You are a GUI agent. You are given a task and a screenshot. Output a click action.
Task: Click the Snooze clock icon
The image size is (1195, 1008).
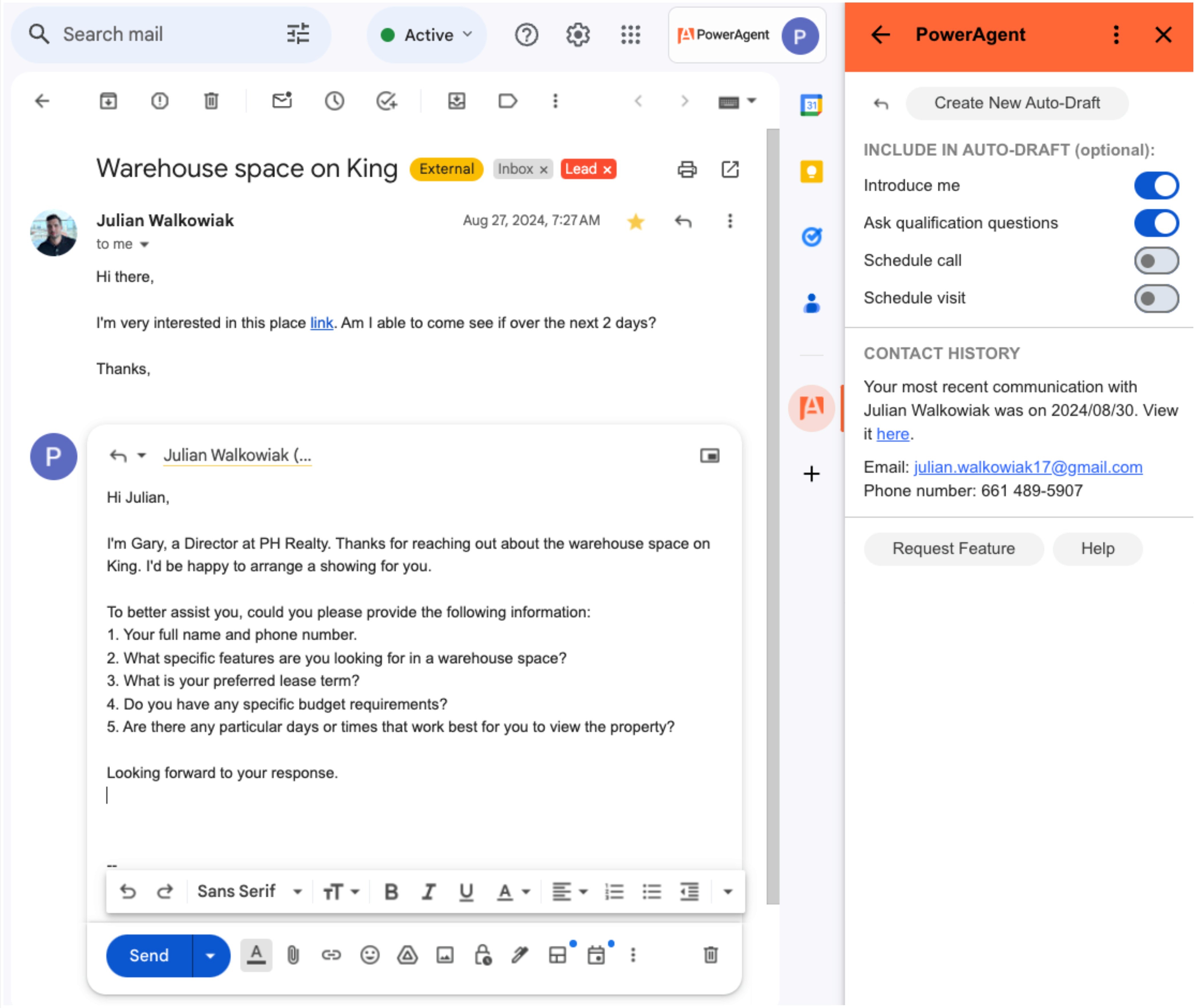click(x=334, y=101)
